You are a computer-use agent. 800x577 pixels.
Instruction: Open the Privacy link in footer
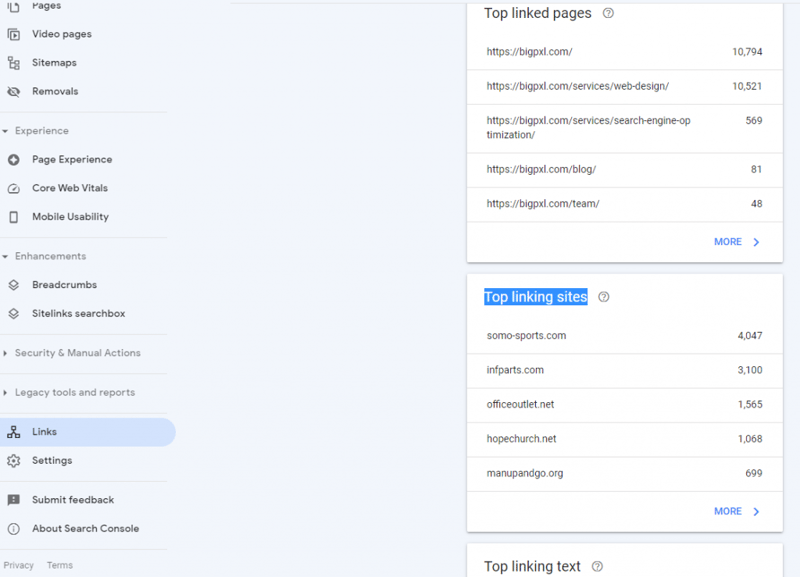18,565
